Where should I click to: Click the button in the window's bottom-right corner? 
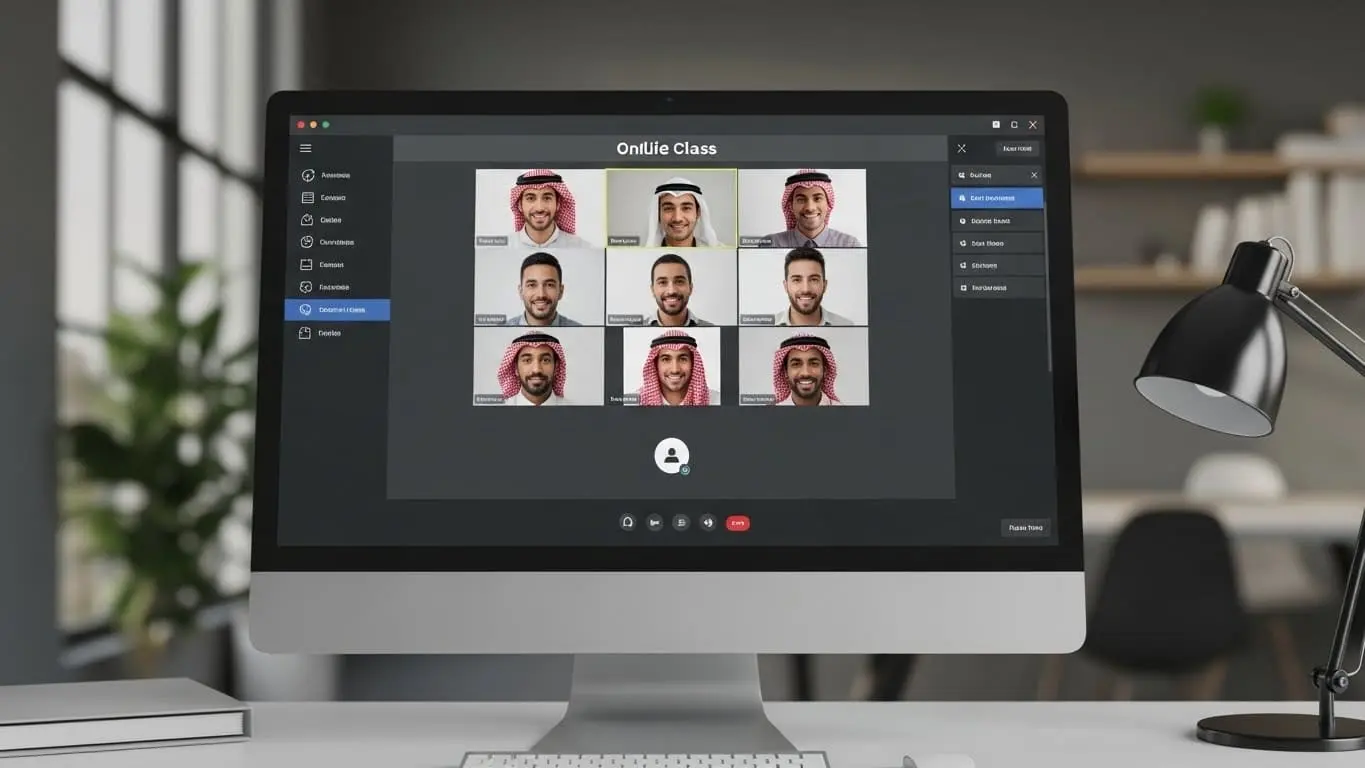pyautogui.click(x=1025, y=527)
